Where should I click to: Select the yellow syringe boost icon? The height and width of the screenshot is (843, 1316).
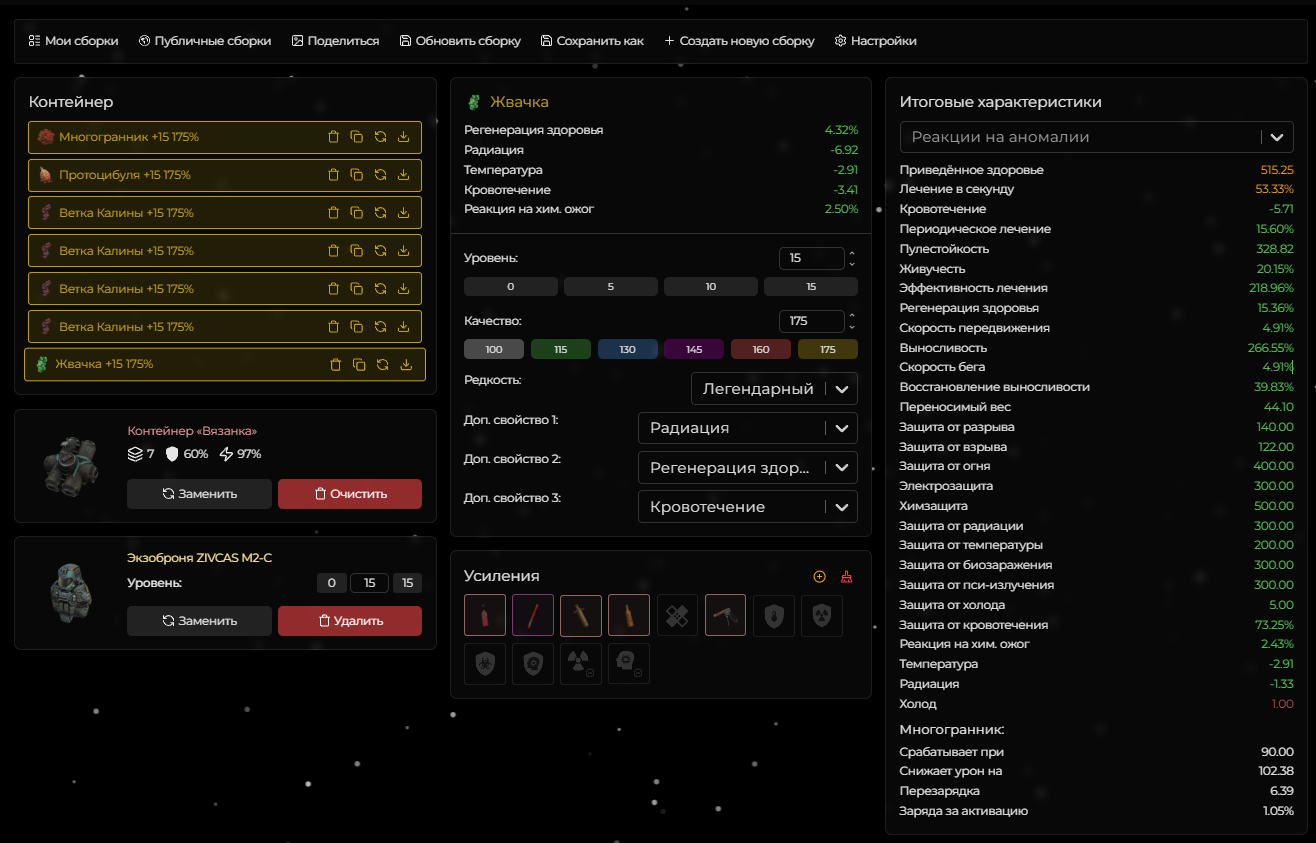pyautogui.click(x=581, y=615)
